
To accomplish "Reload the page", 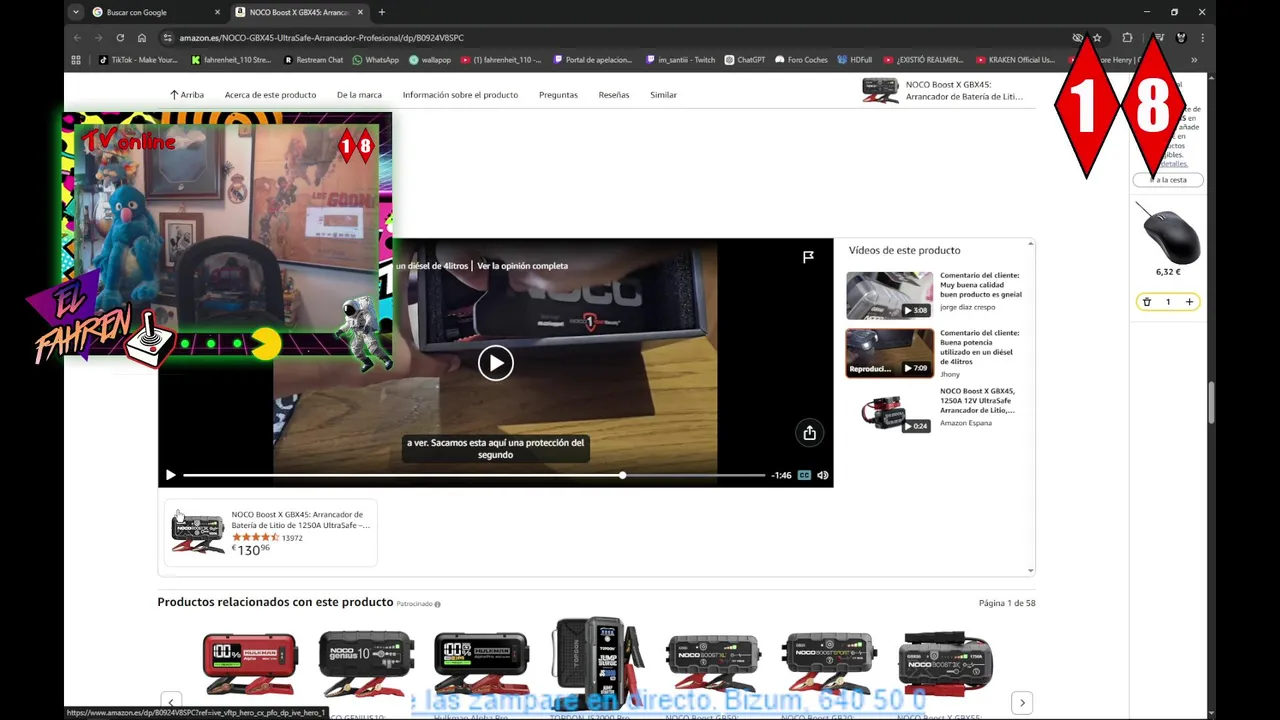I will point(120,38).
